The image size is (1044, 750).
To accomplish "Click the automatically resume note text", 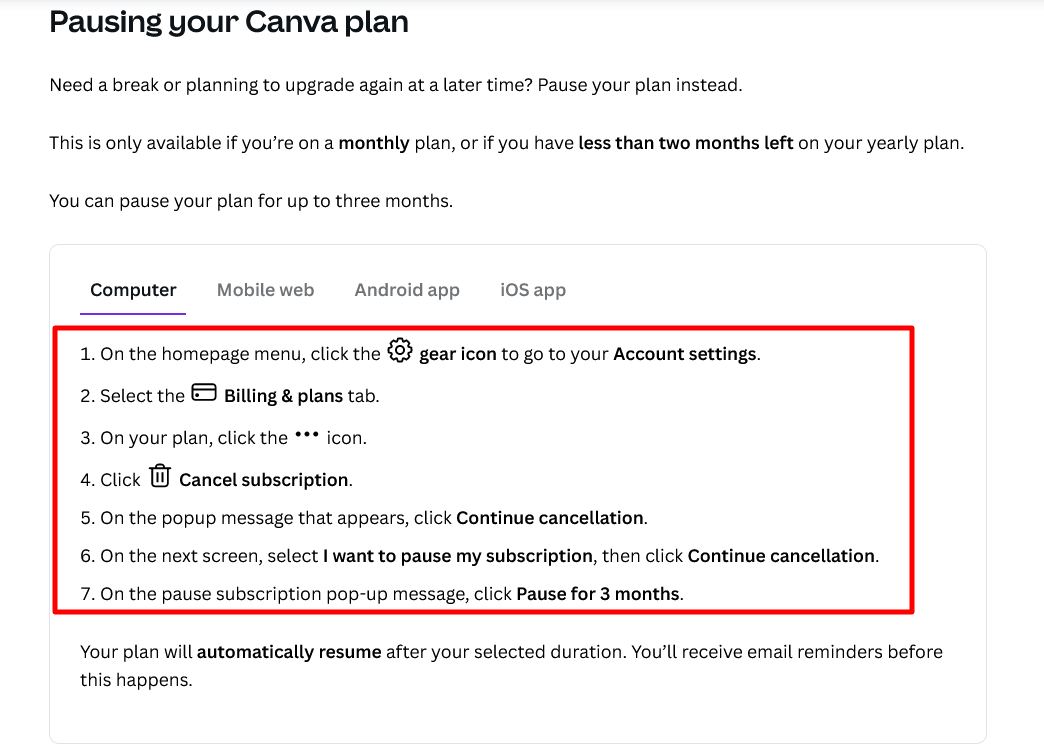I will pos(289,651).
